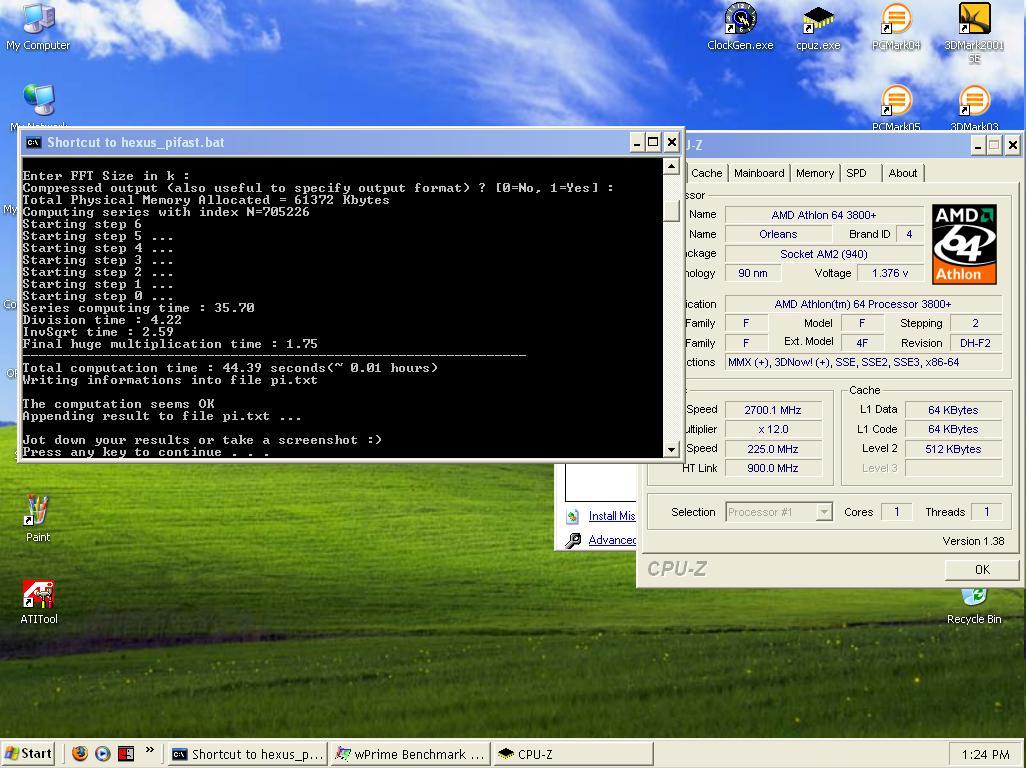Click the Advanced link in background window
The width and height of the screenshot is (1026, 770).
612,540
